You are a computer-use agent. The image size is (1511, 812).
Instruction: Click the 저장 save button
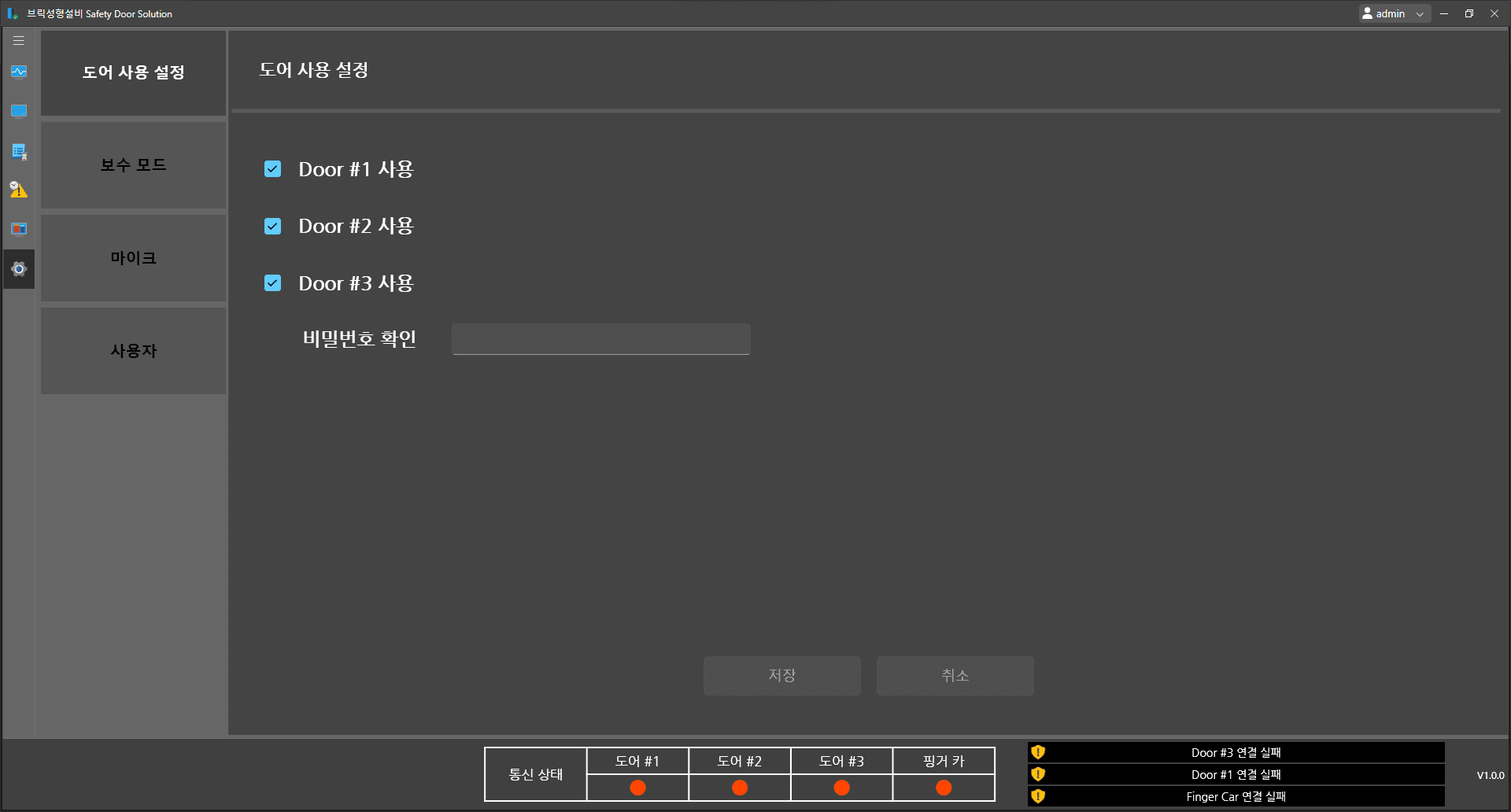(781, 675)
